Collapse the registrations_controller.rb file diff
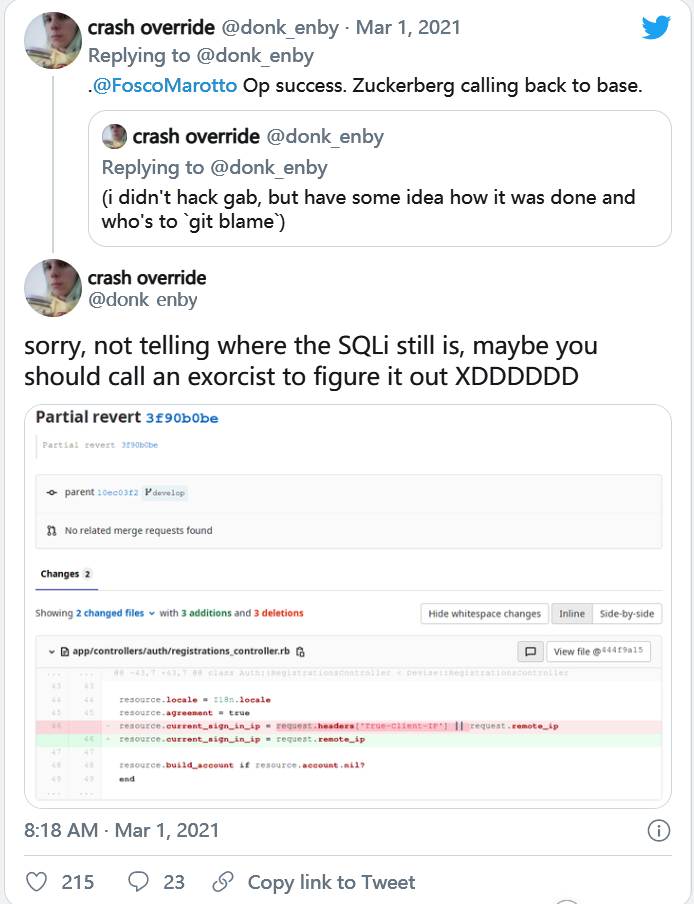Image resolution: width=694 pixels, height=904 pixels. [51, 651]
